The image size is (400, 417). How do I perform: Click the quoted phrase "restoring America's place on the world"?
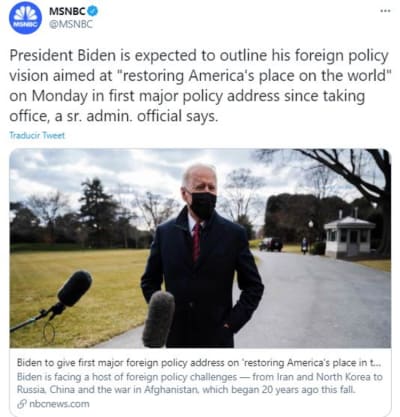tap(256, 76)
